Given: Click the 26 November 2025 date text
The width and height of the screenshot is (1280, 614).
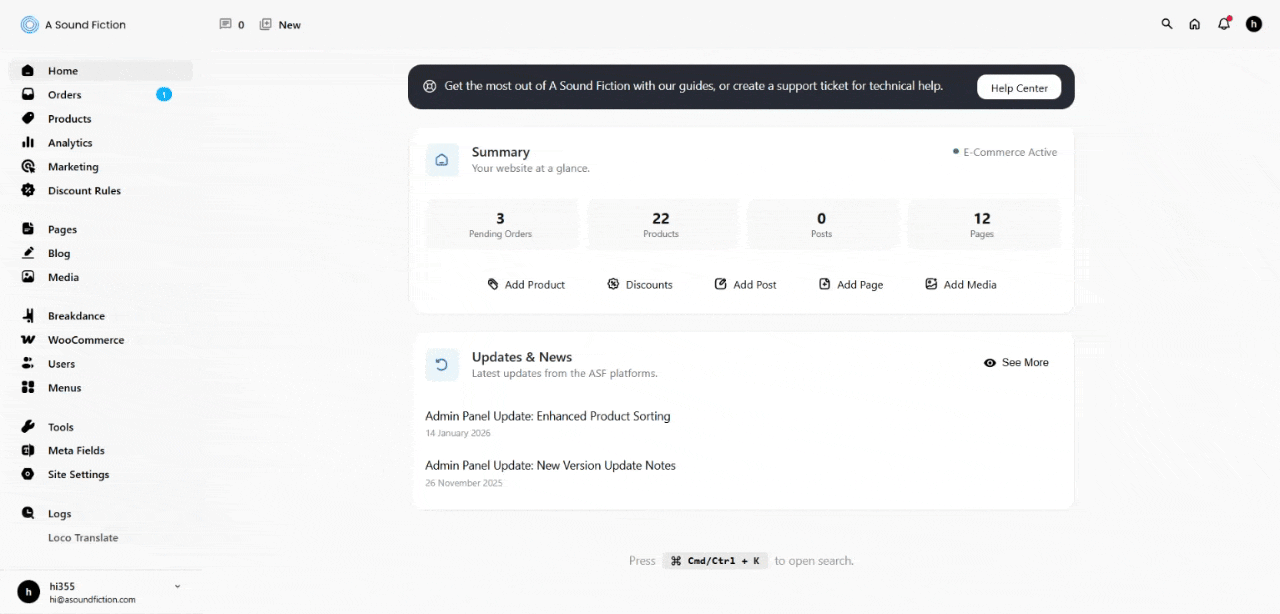Looking at the screenshot, I should click(x=464, y=483).
